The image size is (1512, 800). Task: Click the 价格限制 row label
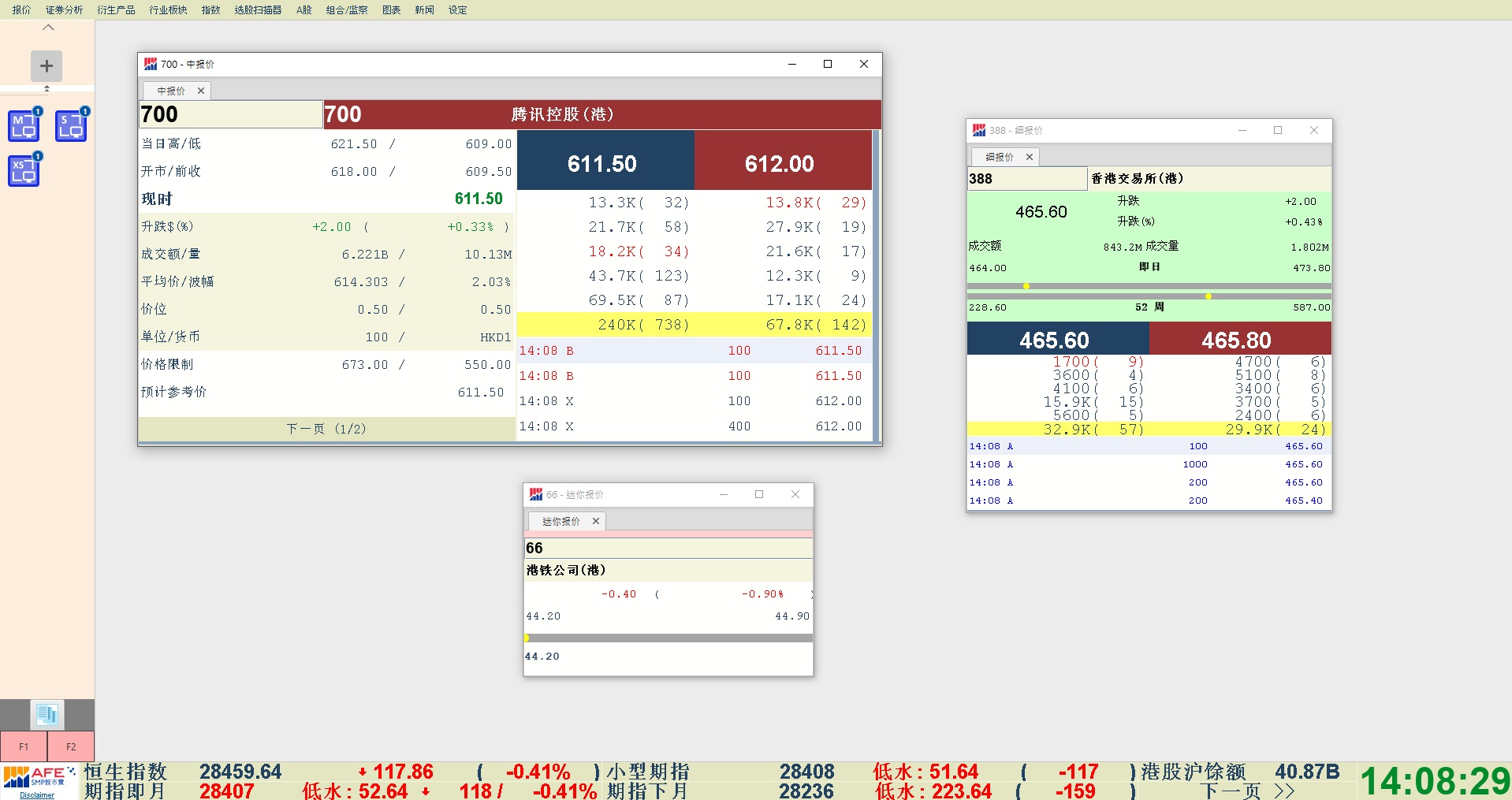167,364
